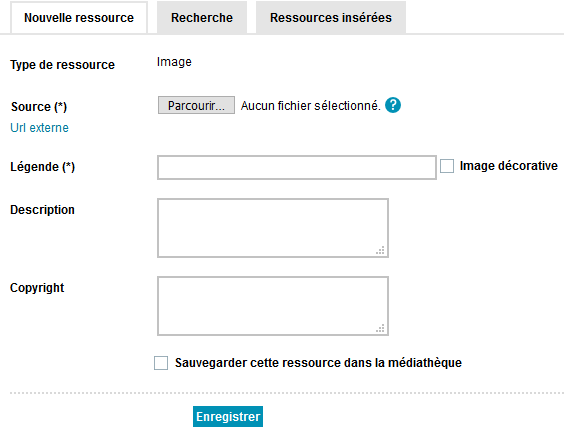
Task: Click the Parcourir... file browse button
Action: 196,105
